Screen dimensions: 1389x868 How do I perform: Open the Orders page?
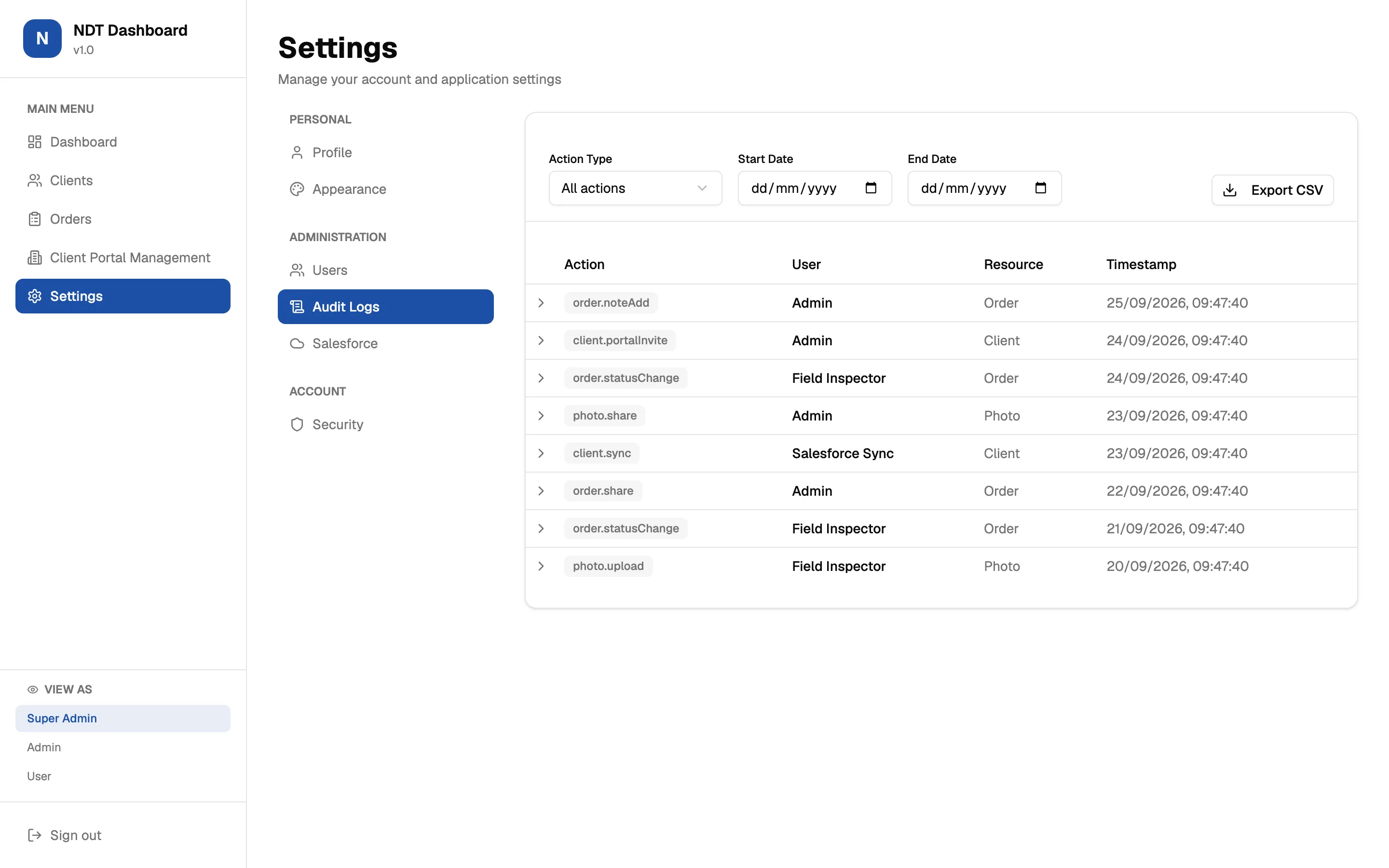(x=123, y=219)
